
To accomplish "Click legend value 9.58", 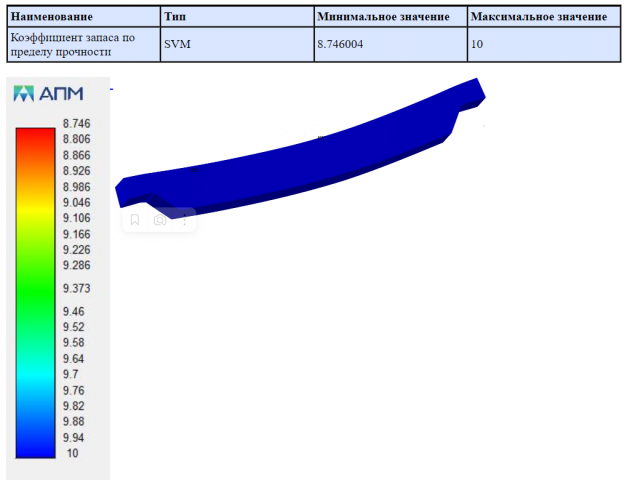I will [74, 343].
